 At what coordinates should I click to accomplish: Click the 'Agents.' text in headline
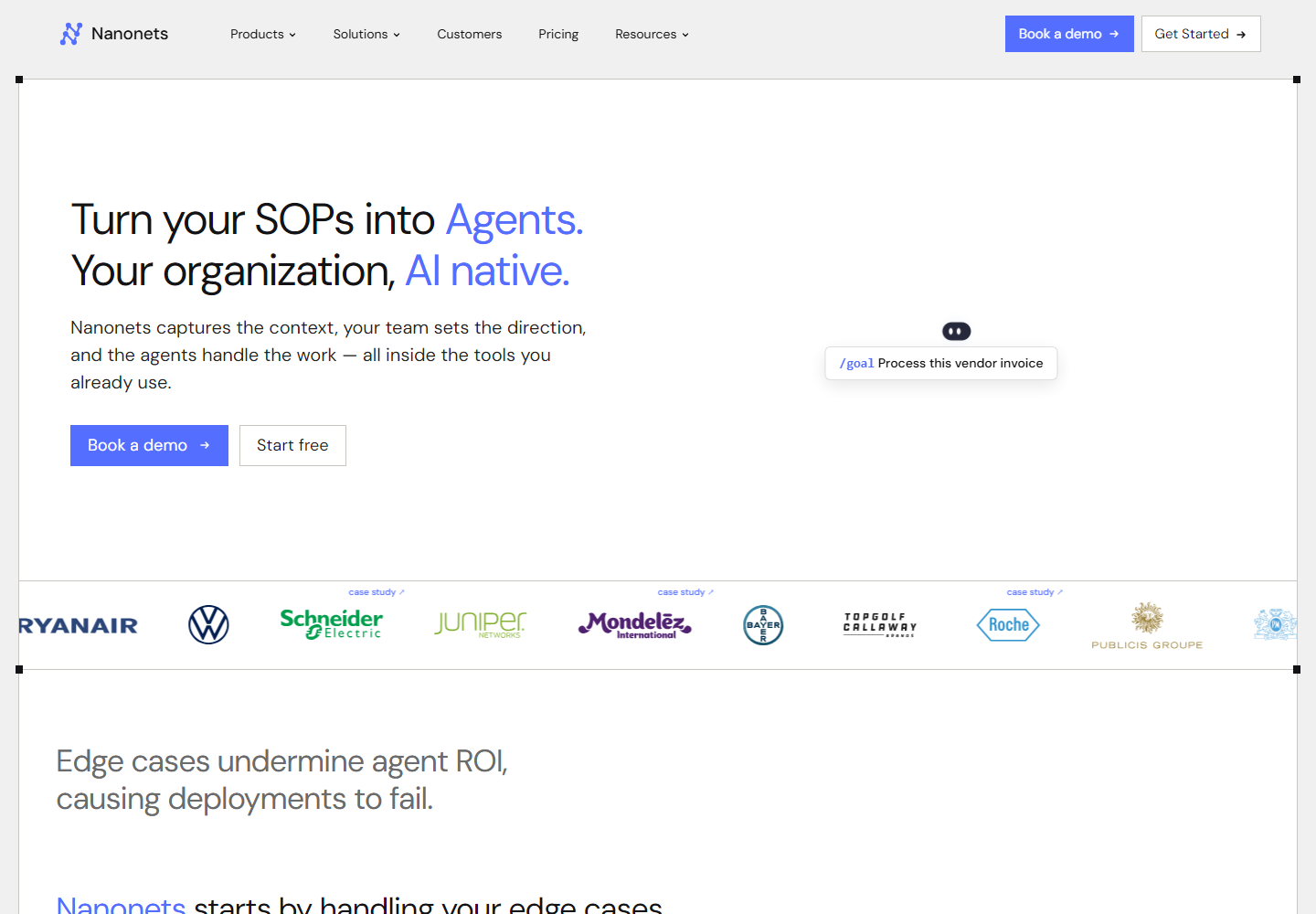click(x=515, y=220)
